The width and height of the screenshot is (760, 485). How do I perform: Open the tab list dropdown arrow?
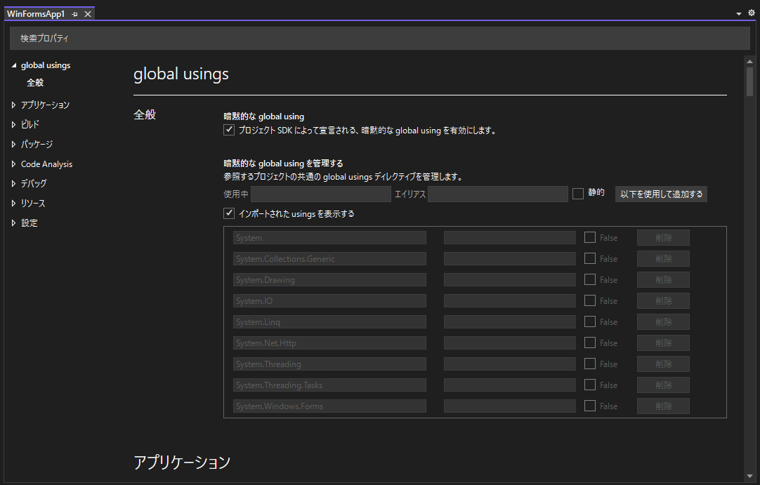739,14
